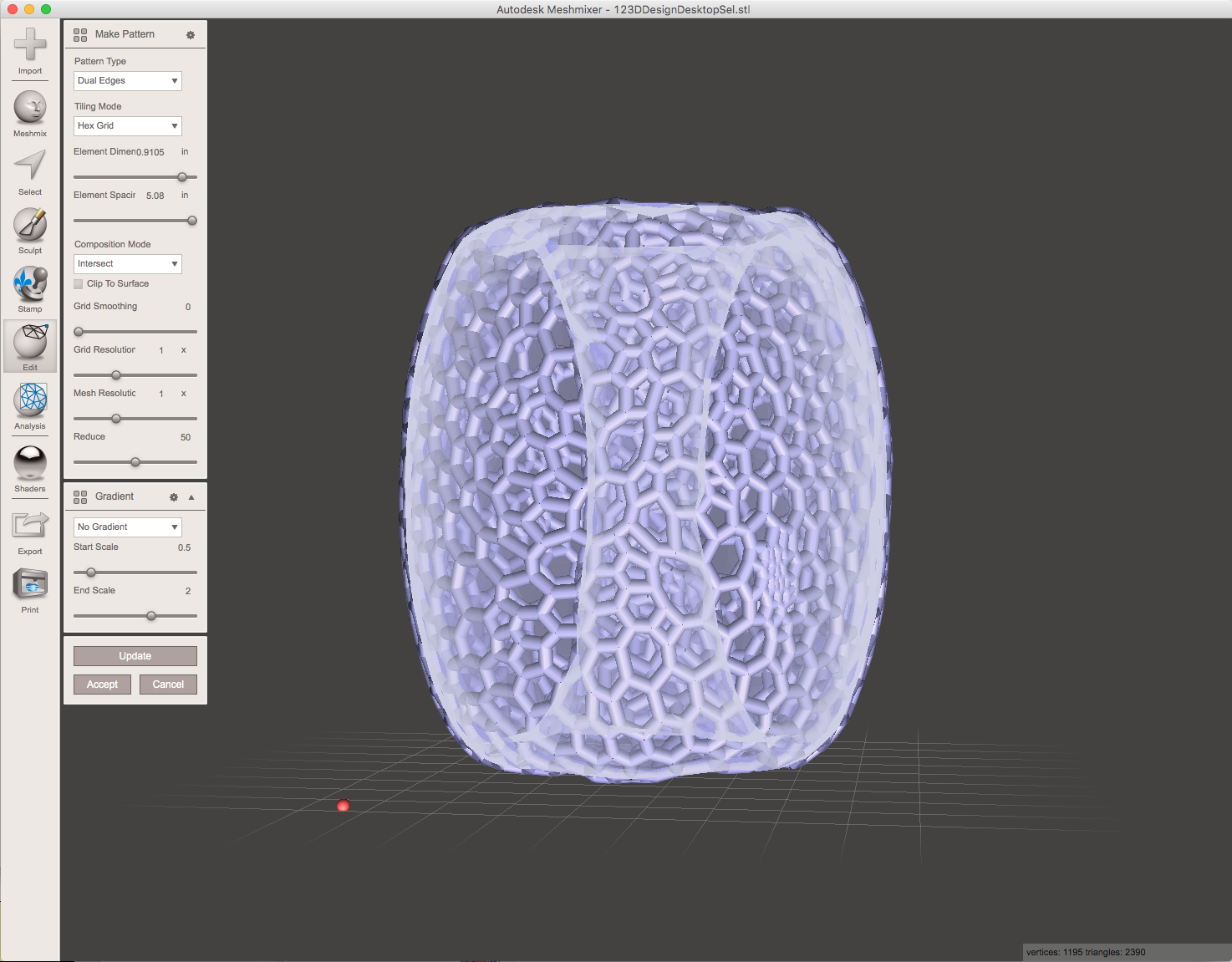
Task: Click the Make Pattern grid icon
Action: [80, 35]
